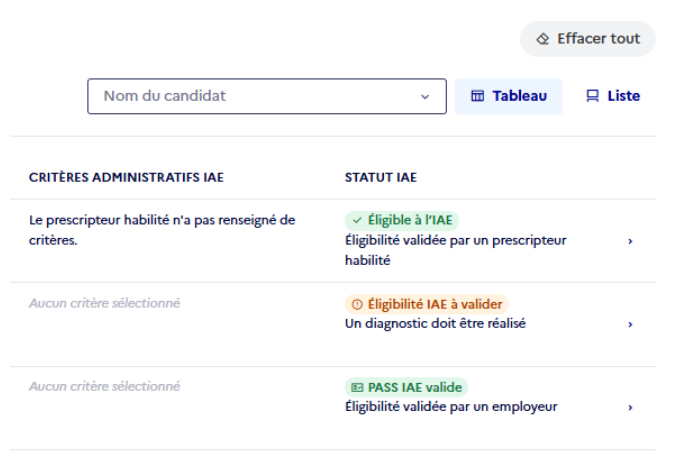Click the STATUT IAE column header
The width and height of the screenshot is (676, 473).
(381, 178)
